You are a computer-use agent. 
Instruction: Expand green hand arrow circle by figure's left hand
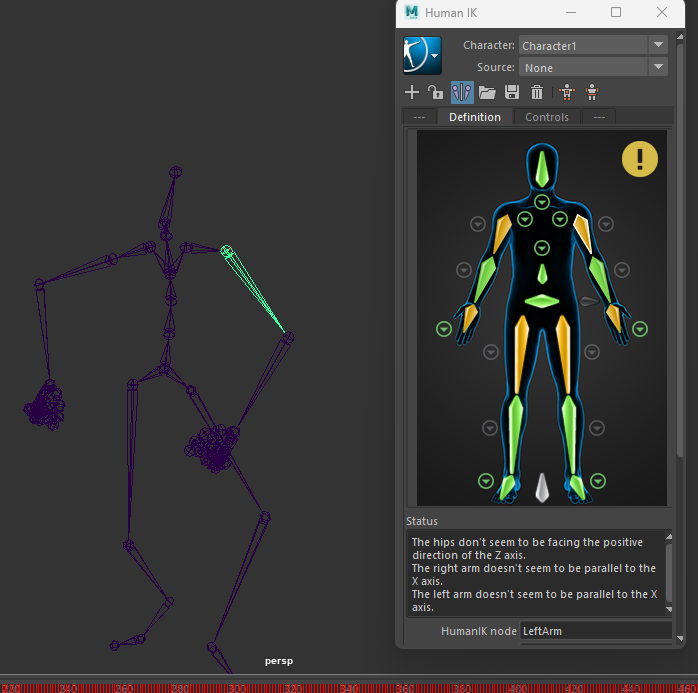pyautogui.click(x=640, y=329)
